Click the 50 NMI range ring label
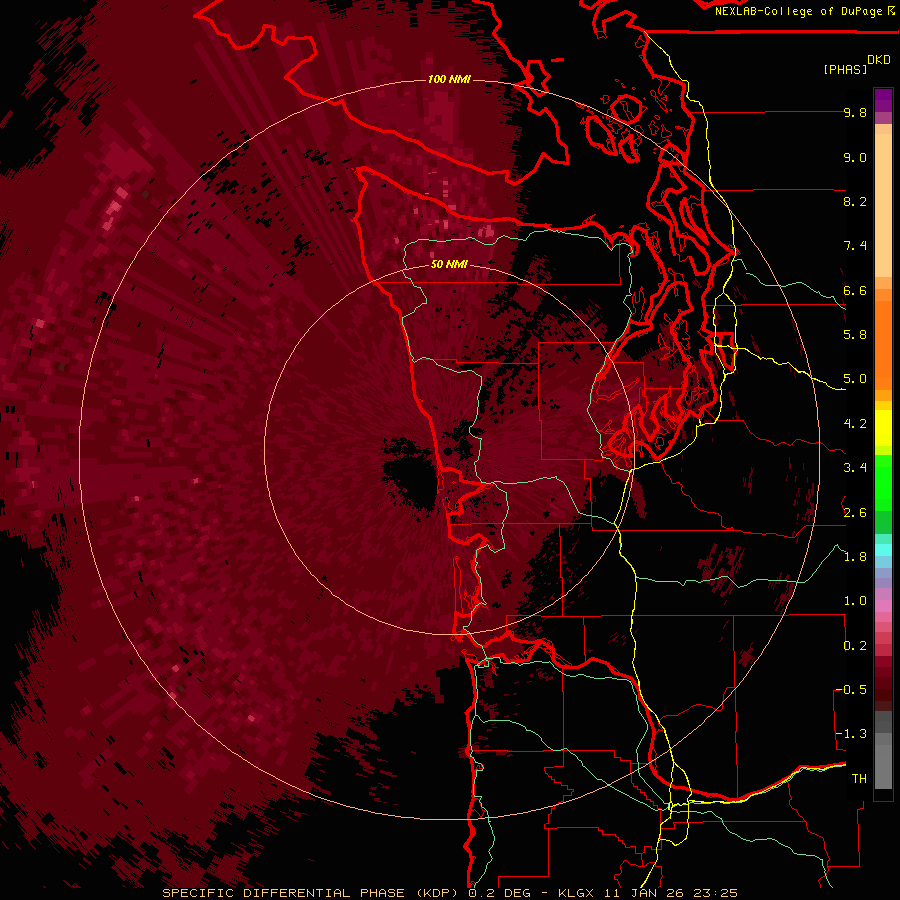The image size is (900, 900). pyautogui.click(x=449, y=264)
